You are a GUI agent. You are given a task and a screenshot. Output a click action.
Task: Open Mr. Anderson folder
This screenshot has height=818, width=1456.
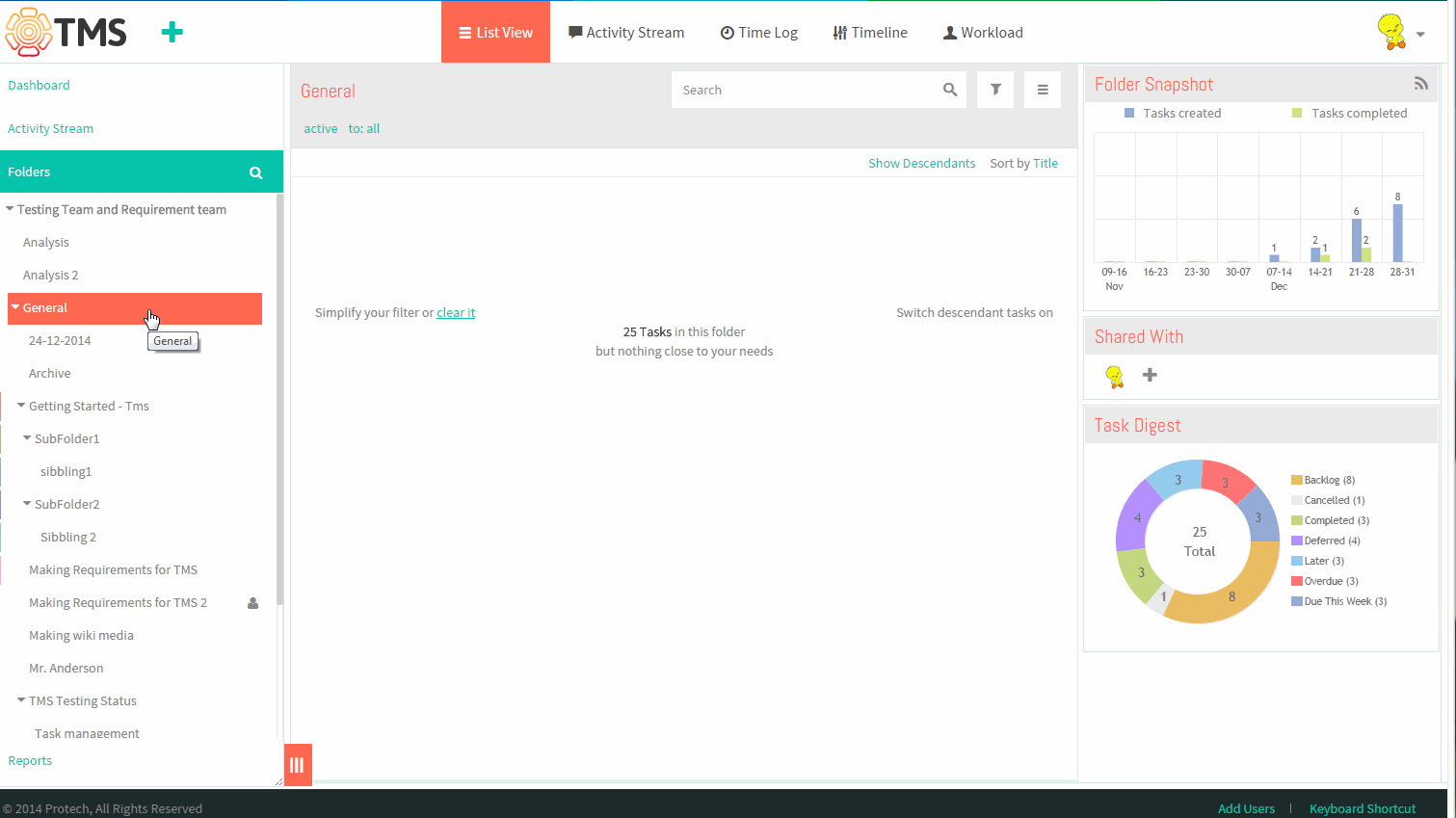66,668
